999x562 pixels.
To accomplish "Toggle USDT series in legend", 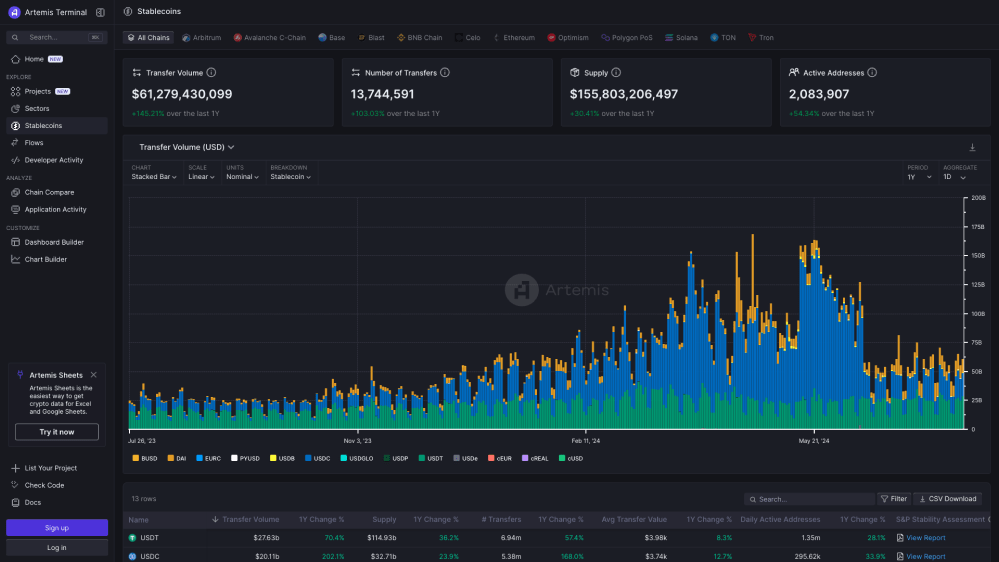I will pyautogui.click(x=431, y=459).
